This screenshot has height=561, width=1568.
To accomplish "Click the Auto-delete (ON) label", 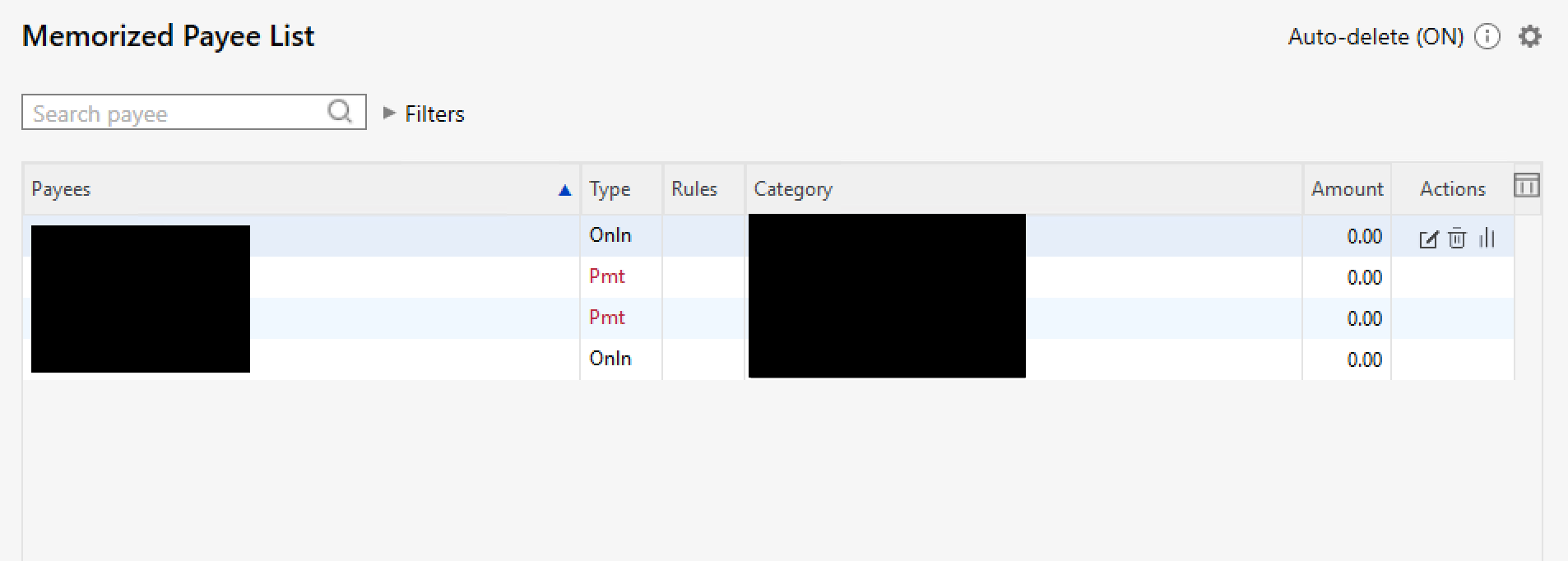I will point(1375,37).
